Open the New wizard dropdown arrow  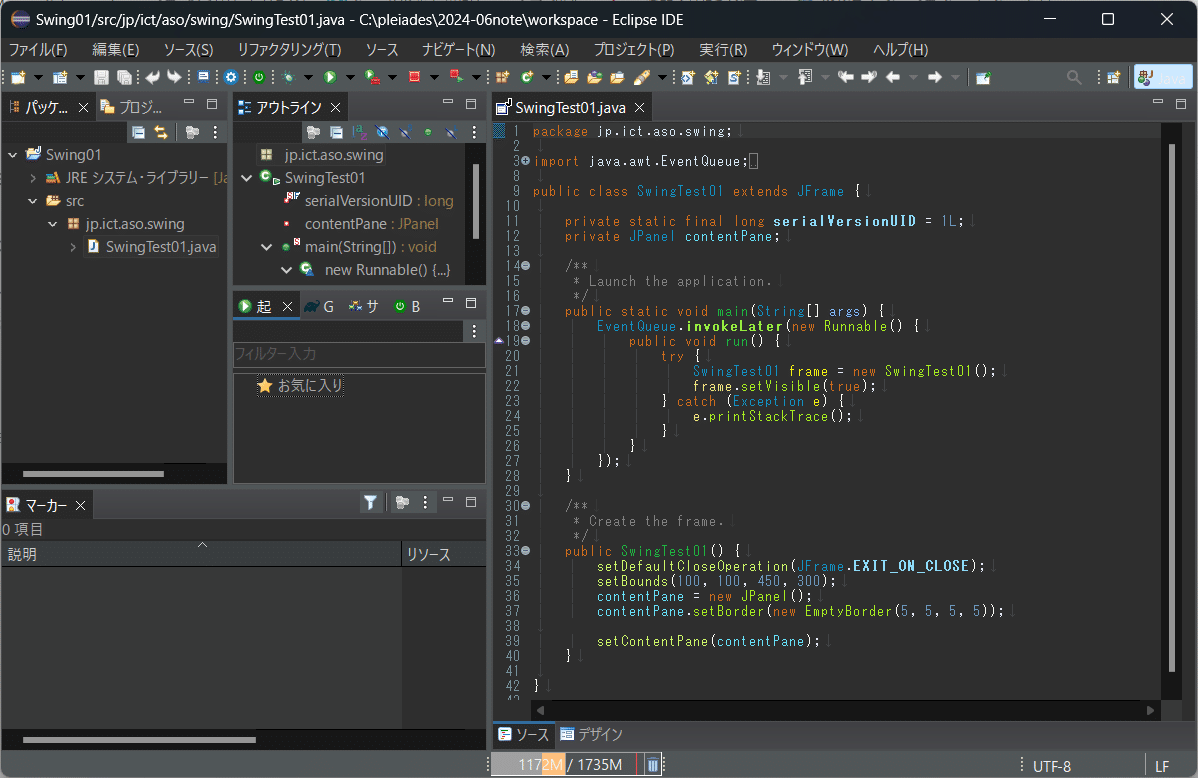pos(38,77)
